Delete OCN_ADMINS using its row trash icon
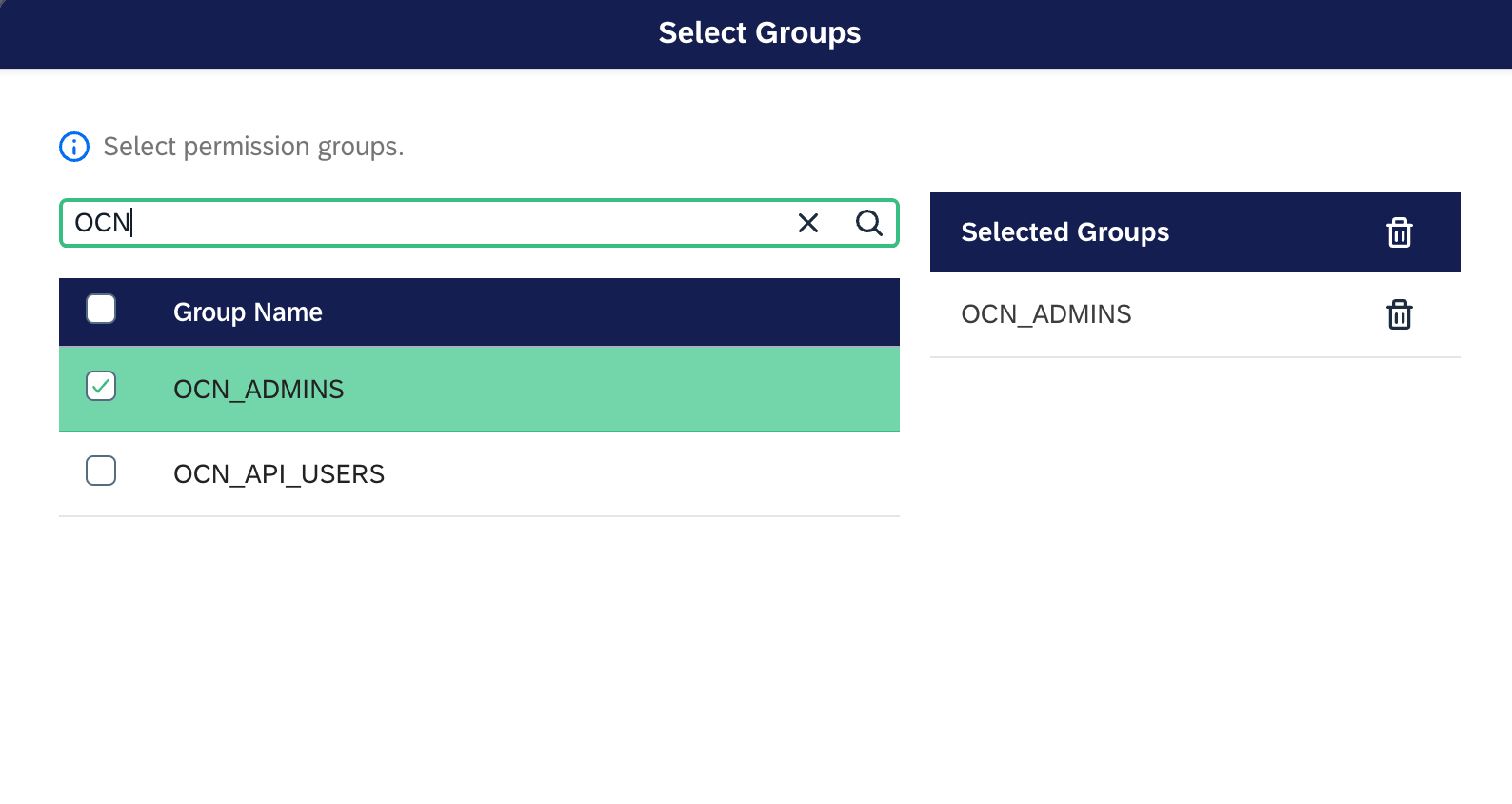This screenshot has width=1512, height=804. [x=1399, y=314]
